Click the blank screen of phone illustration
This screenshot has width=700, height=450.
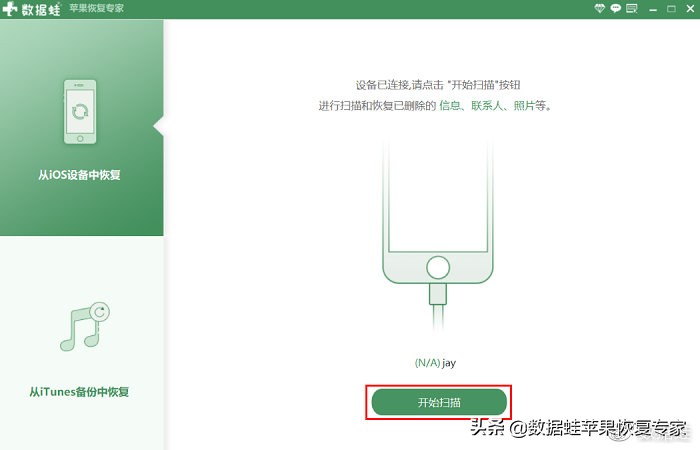pos(438,196)
